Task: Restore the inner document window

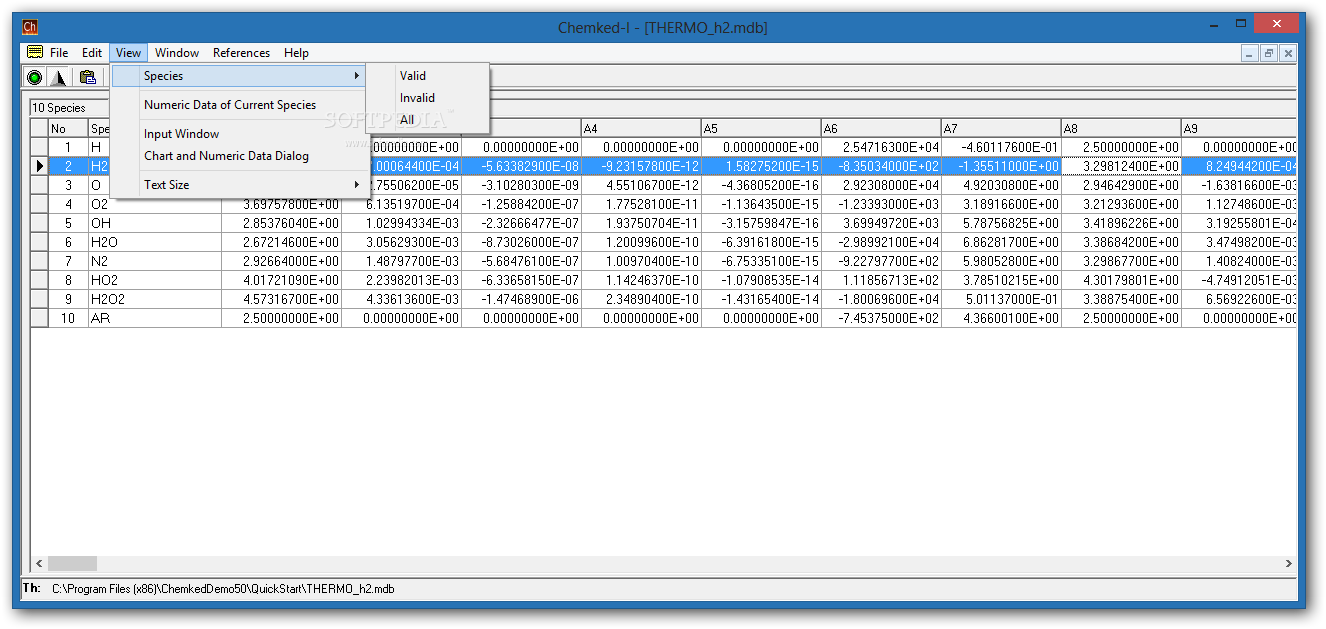Action: click(x=1269, y=53)
